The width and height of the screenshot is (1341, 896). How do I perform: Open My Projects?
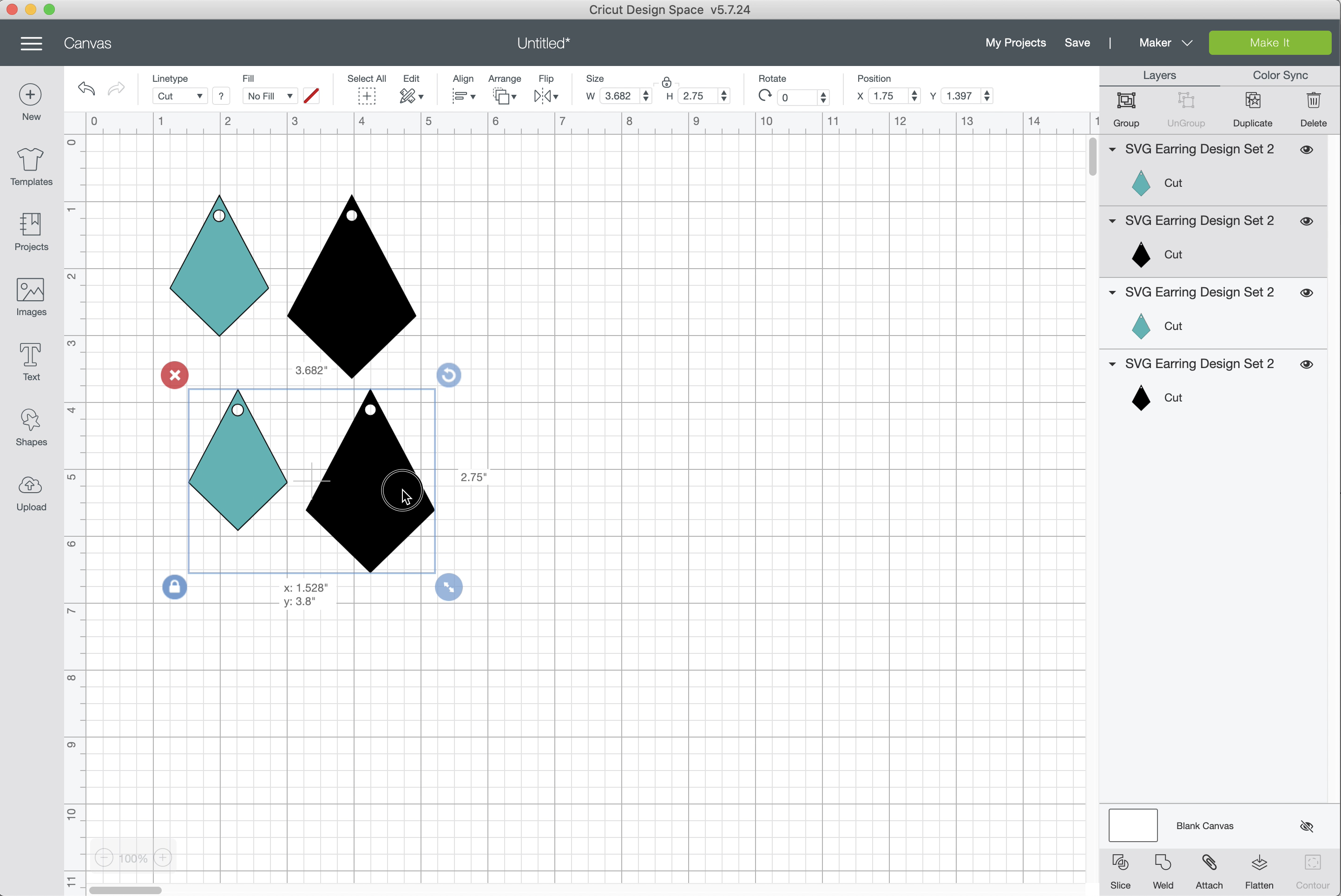(x=1015, y=43)
